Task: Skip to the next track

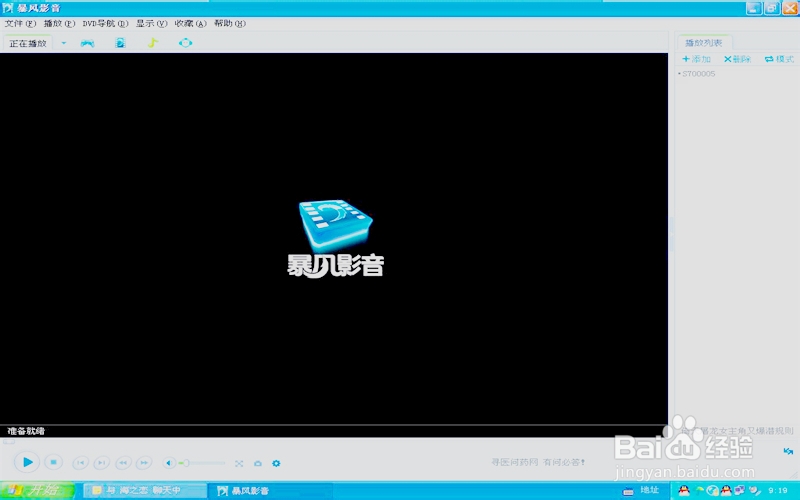Action: click(102, 463)
